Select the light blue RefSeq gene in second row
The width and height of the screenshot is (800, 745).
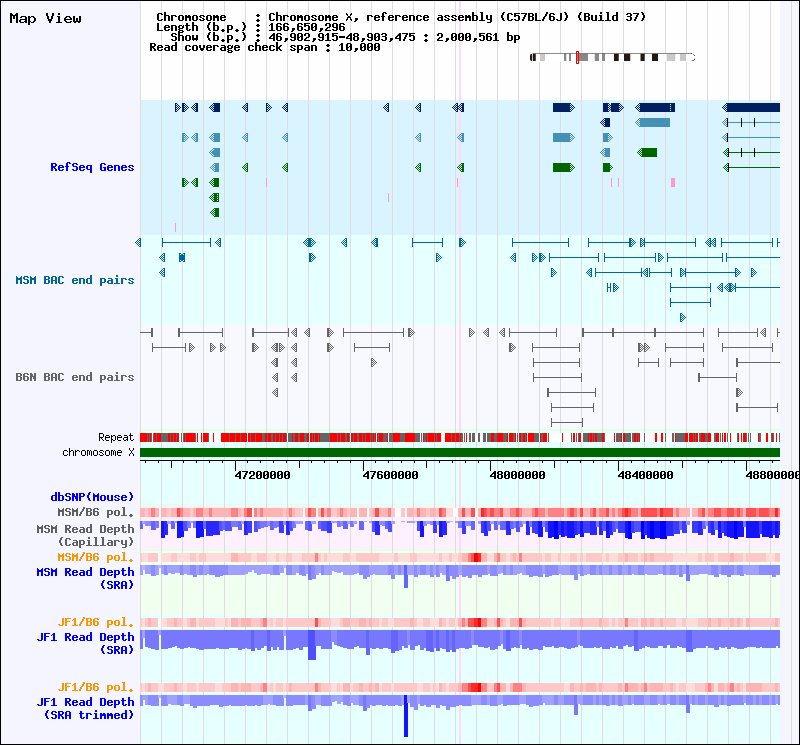pyautogui.click(x=653, y=122)
